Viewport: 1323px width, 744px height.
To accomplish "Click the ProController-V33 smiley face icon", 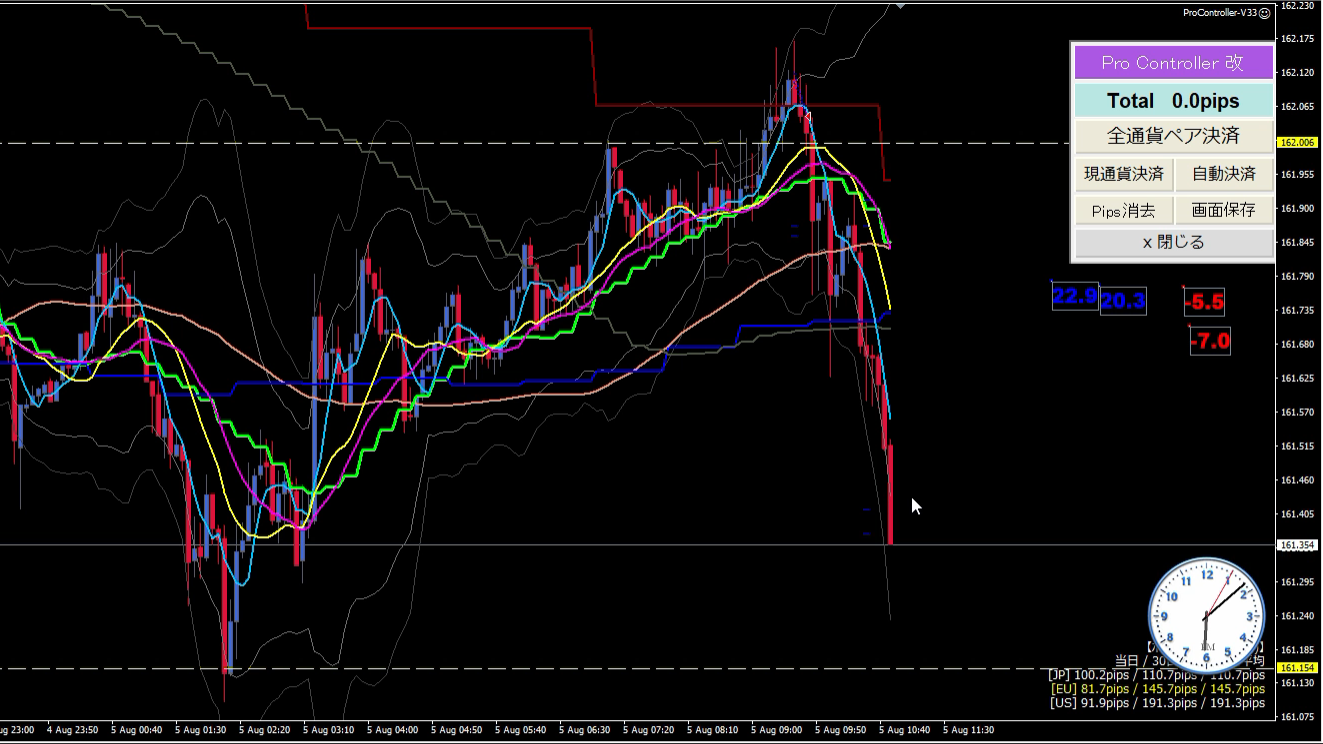I will [x=1264, y=12].
